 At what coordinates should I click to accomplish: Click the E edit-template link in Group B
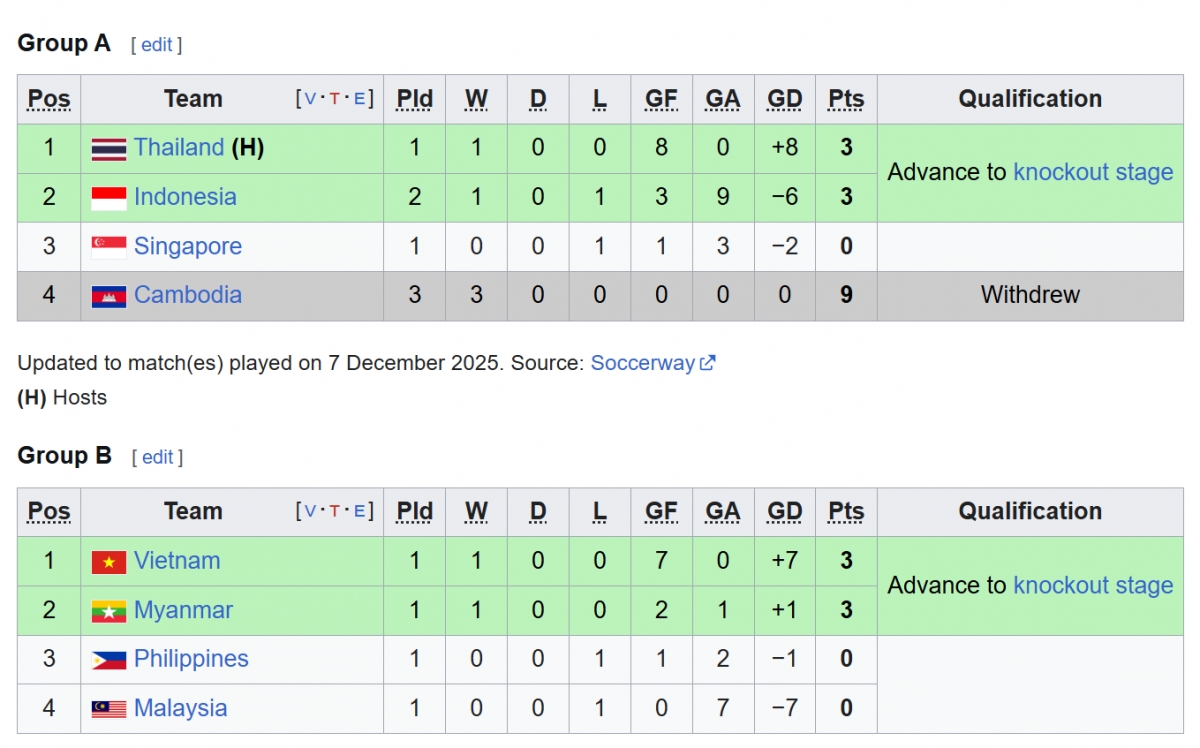point(359,511)
